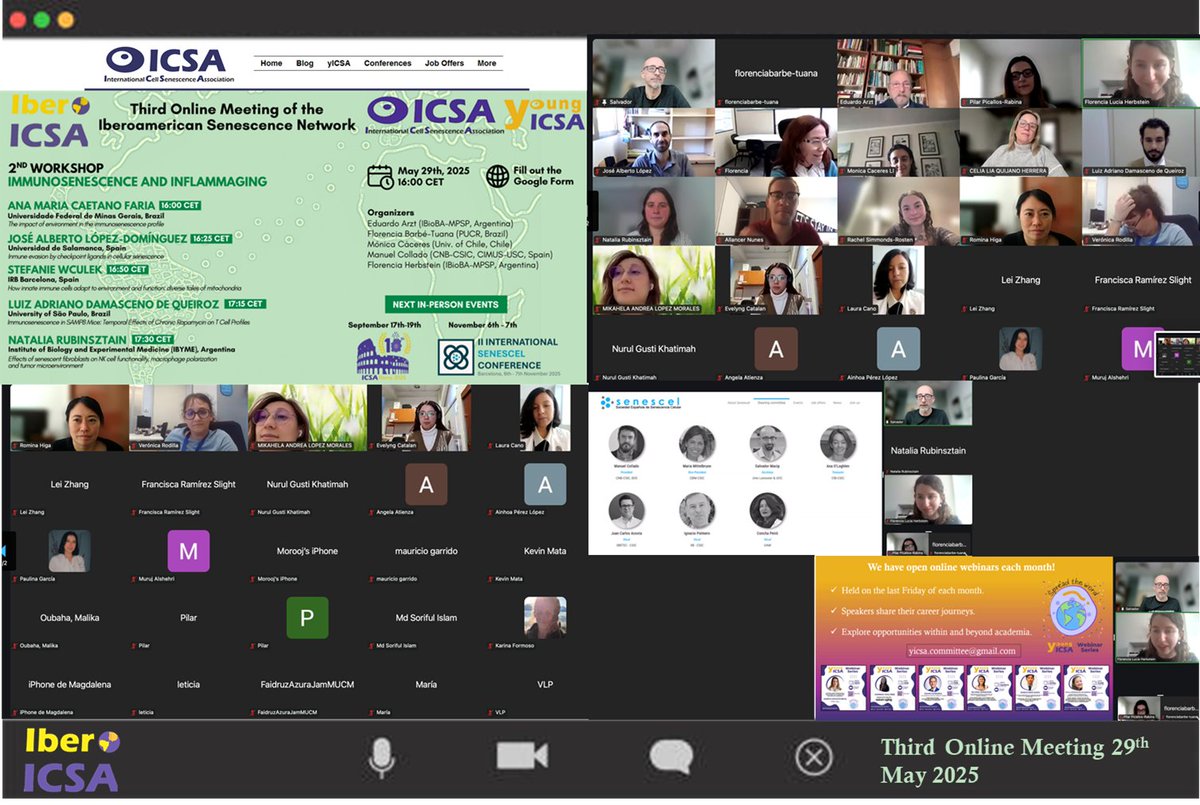Click the green P avatar for Pilar
This screenshot has width=1200, height=805.
click(x=307, y=617)
